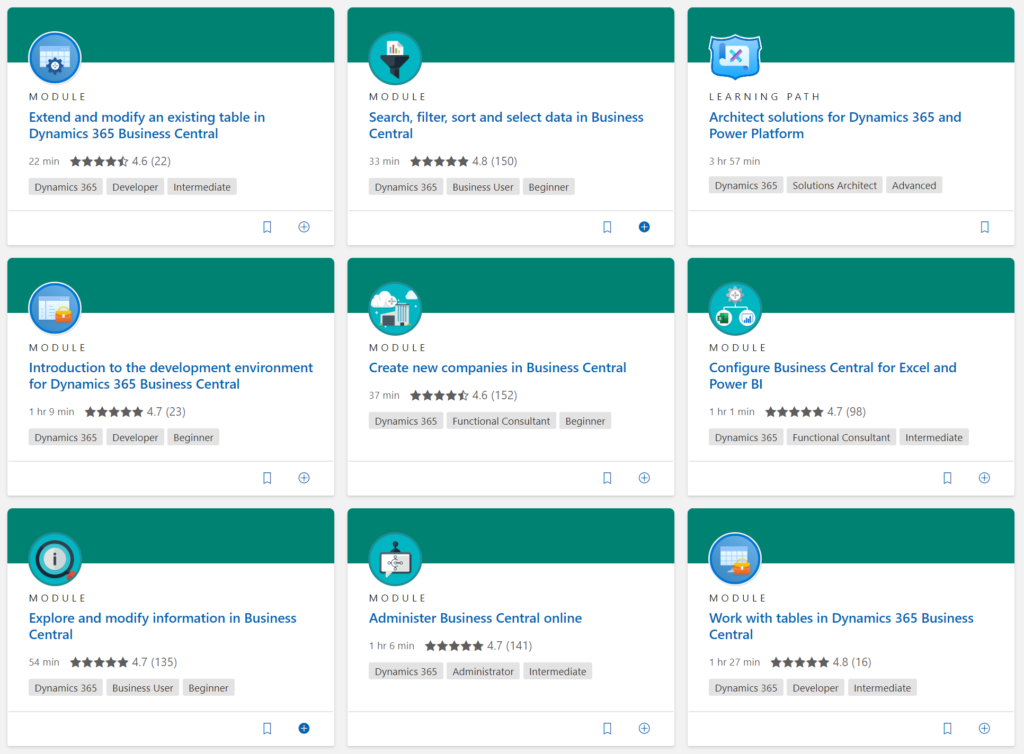Bookmark the Extend and modify existing table module
The width and height of the screenshot is (1024, 754).
[267, 227]
